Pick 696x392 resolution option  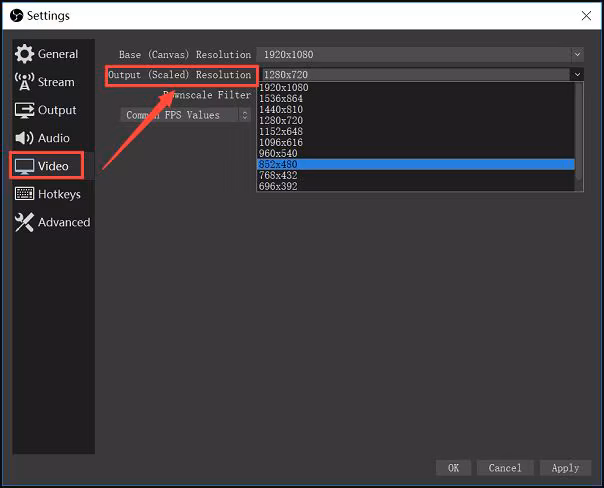(x=416, y=186)
